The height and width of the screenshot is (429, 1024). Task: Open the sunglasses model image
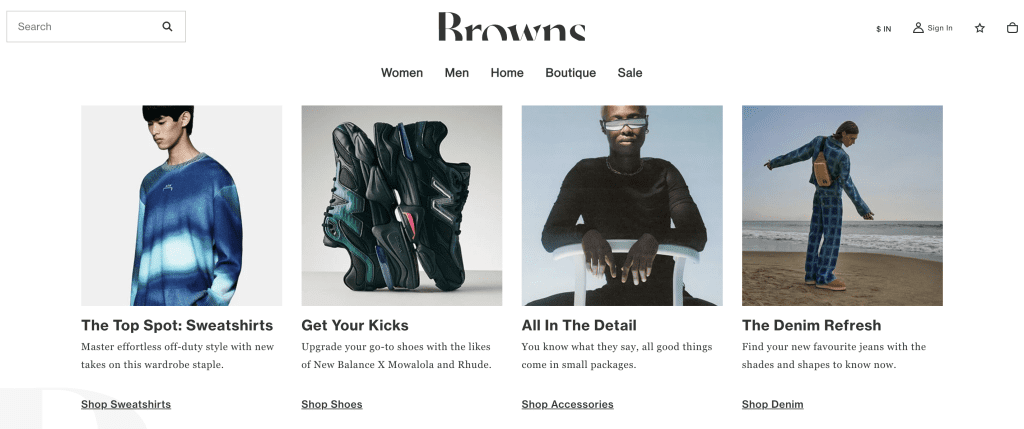(622, 206)
